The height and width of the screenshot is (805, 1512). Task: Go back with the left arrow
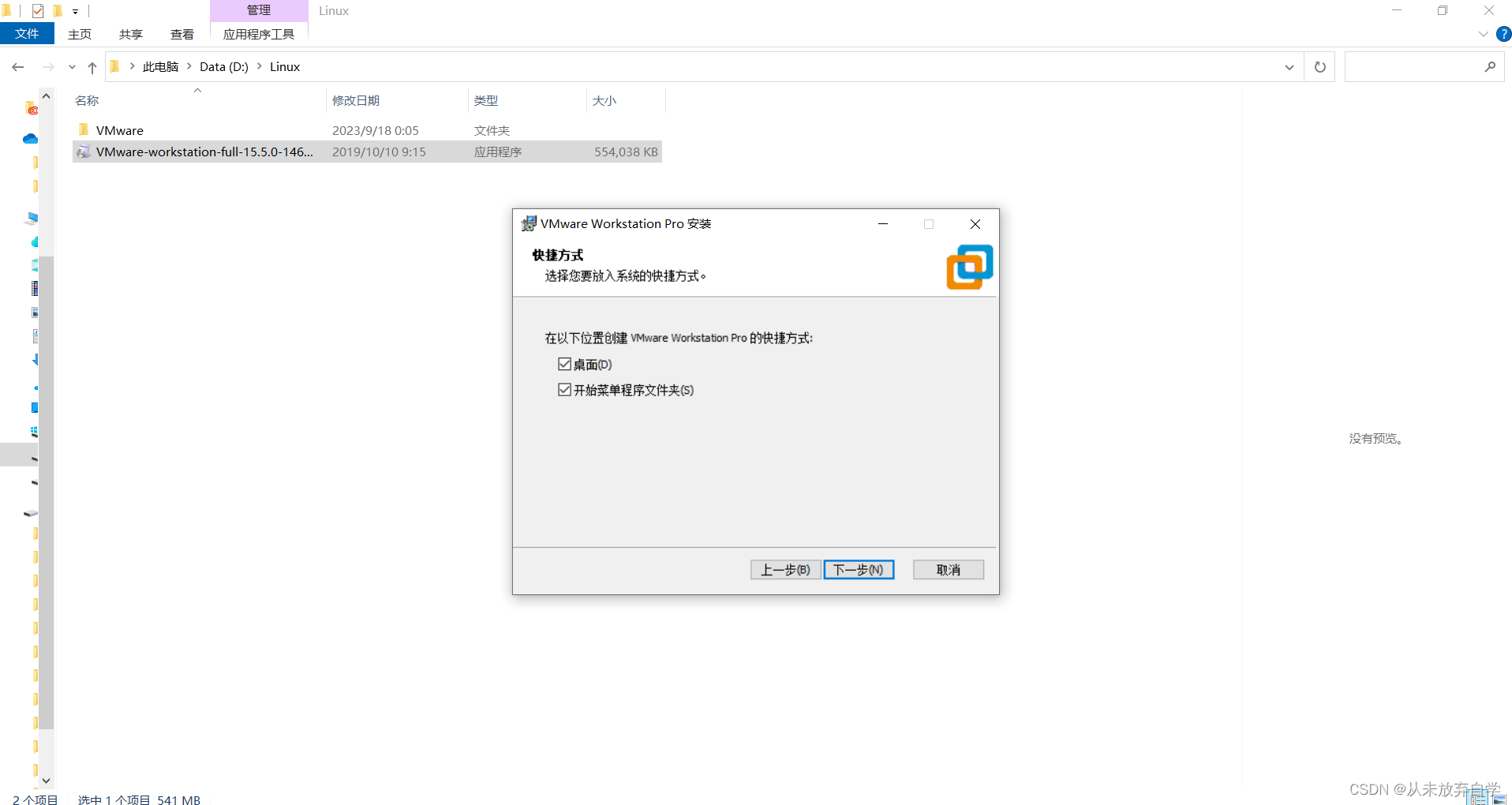(x=18, y=67)
